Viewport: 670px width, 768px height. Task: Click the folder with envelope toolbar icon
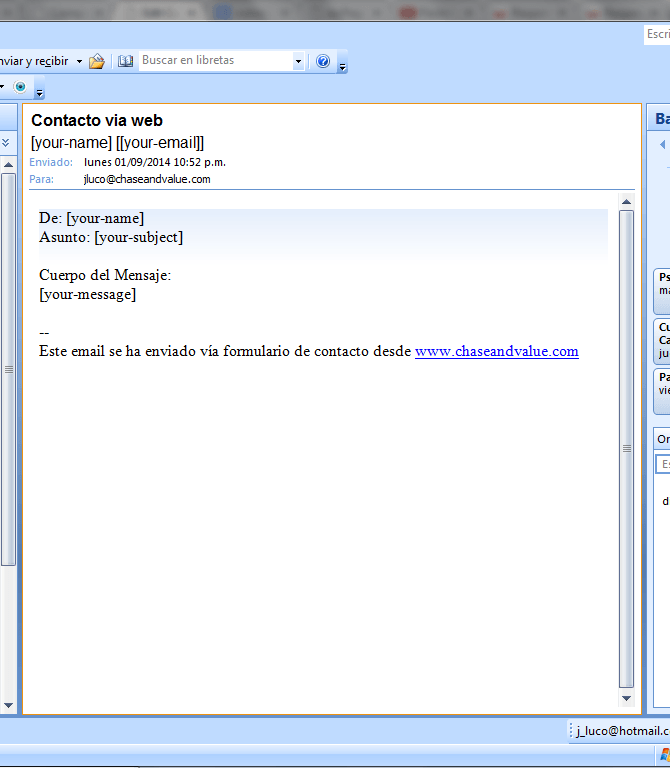tap(97, 61)
